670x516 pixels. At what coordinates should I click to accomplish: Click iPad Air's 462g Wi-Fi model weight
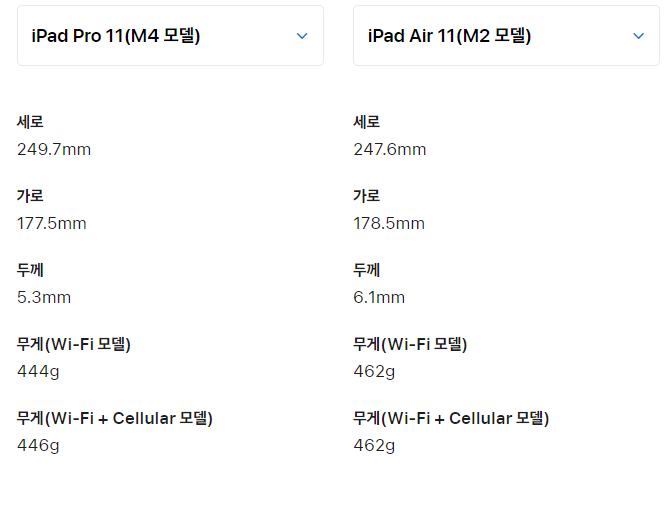point(374,372)
